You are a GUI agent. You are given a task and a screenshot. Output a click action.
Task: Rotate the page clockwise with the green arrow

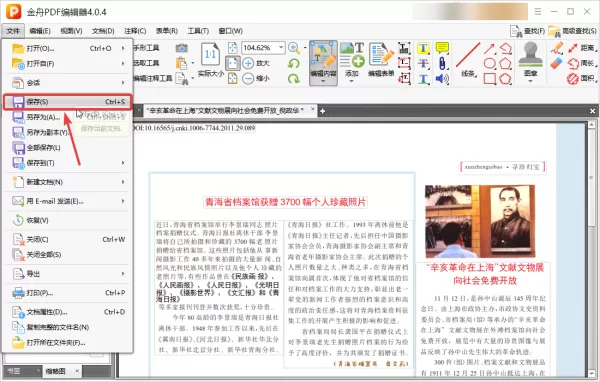[x=293, y=78]
